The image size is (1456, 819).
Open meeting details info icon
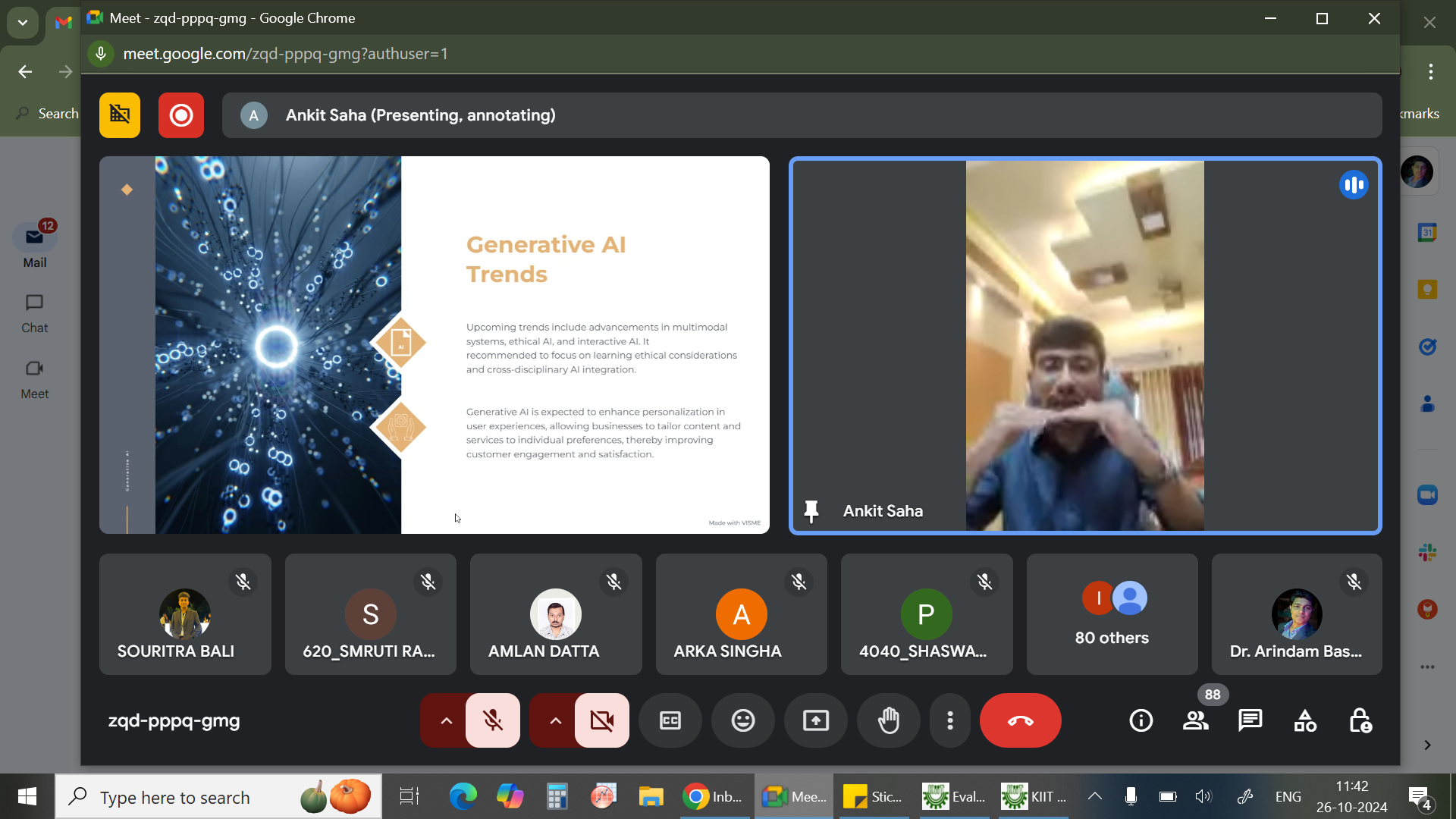[1141, 720]
